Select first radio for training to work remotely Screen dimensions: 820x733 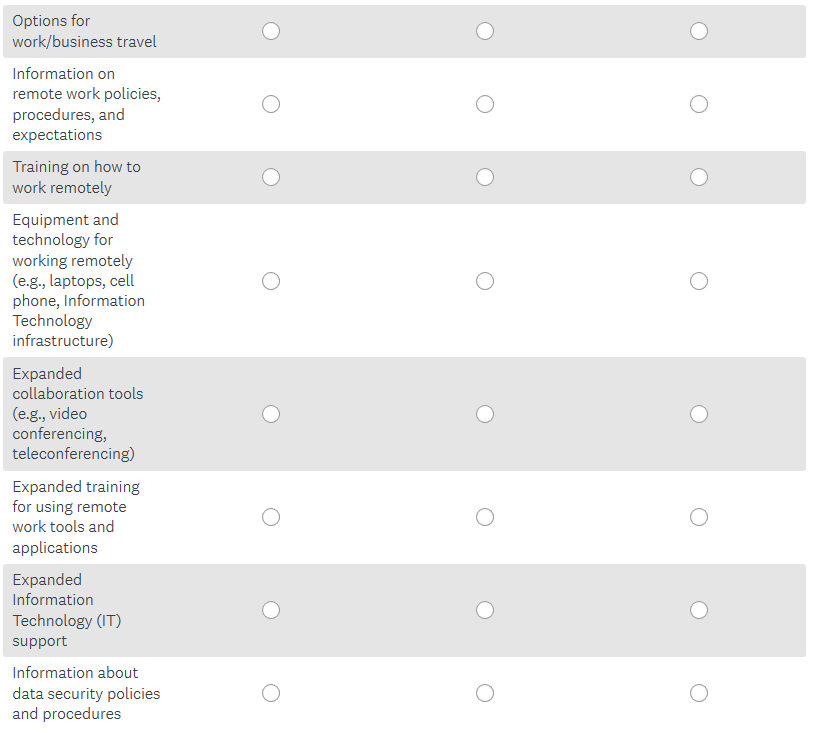tap(271, 177)
